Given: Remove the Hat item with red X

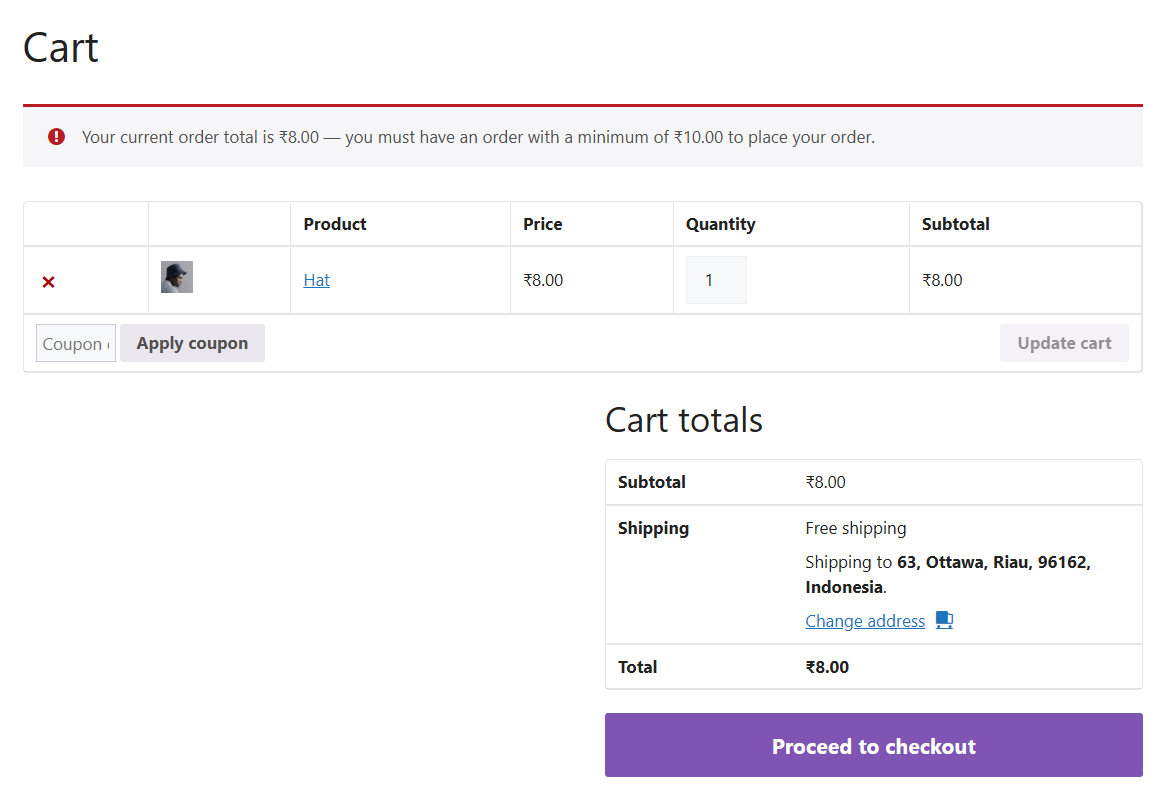Looking at the screenshot, I should pyautogui.click(x=48, y=282).
